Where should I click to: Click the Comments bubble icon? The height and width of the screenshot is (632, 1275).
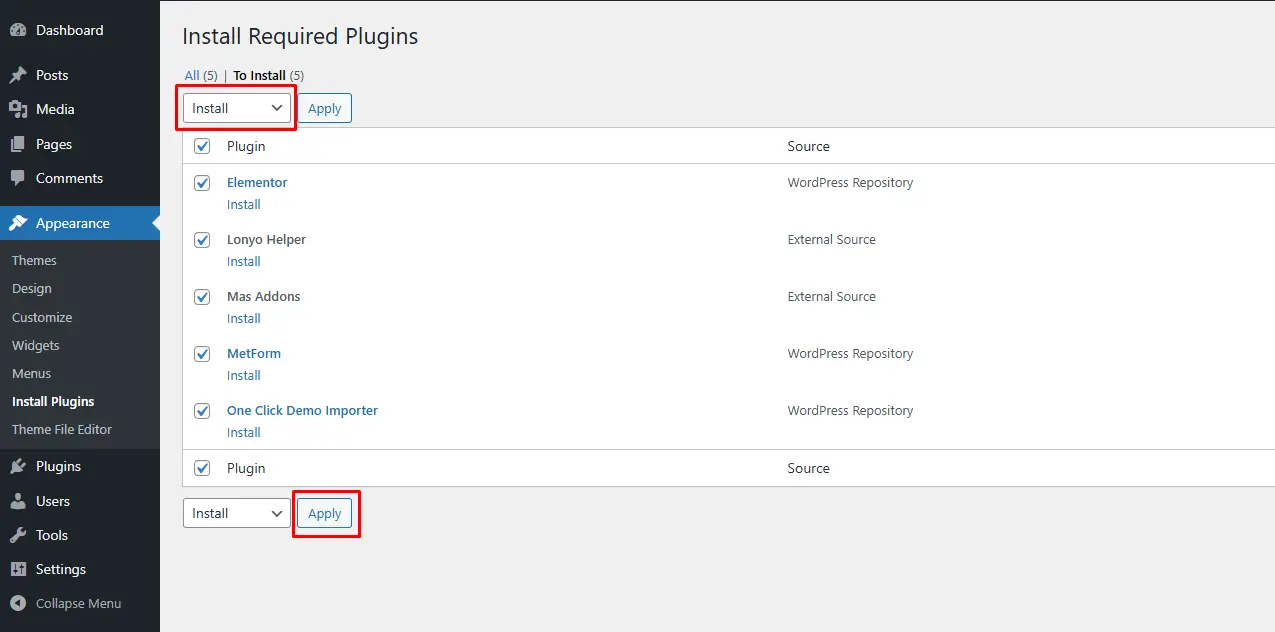coord(18,178)
